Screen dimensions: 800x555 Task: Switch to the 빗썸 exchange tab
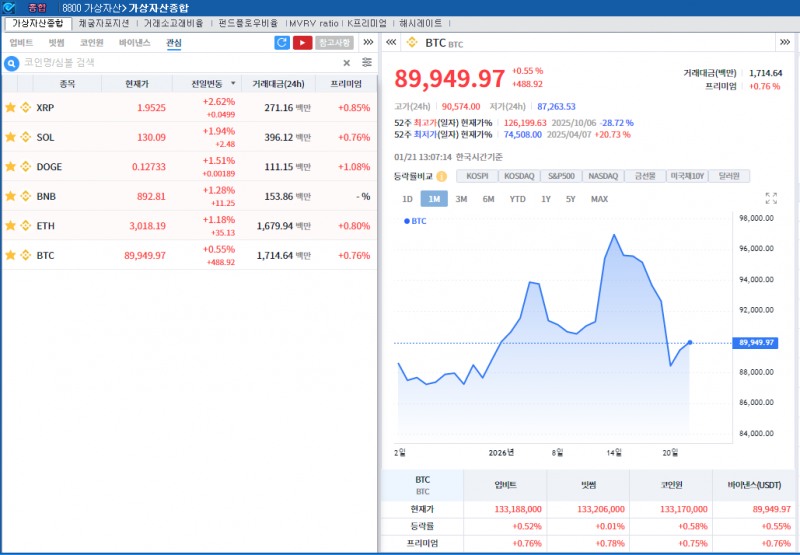[x=56, y=43]
